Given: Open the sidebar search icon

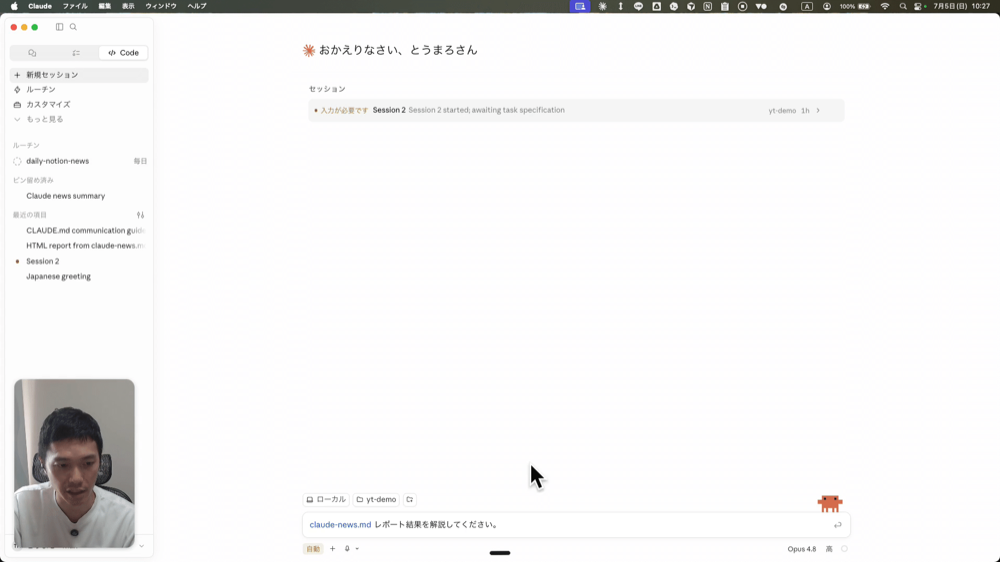Looking at the screenshot, I should (73, 27).
